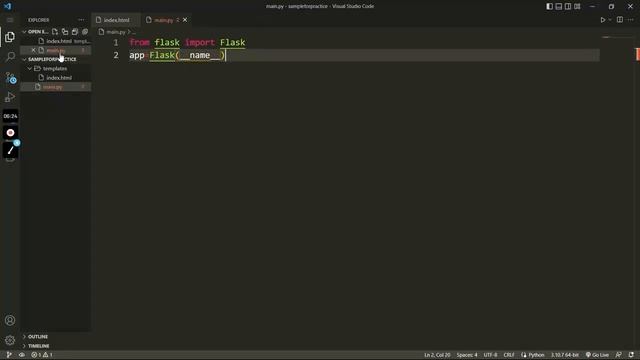Open the errors and warnings problems indicator

click(42, 355)
